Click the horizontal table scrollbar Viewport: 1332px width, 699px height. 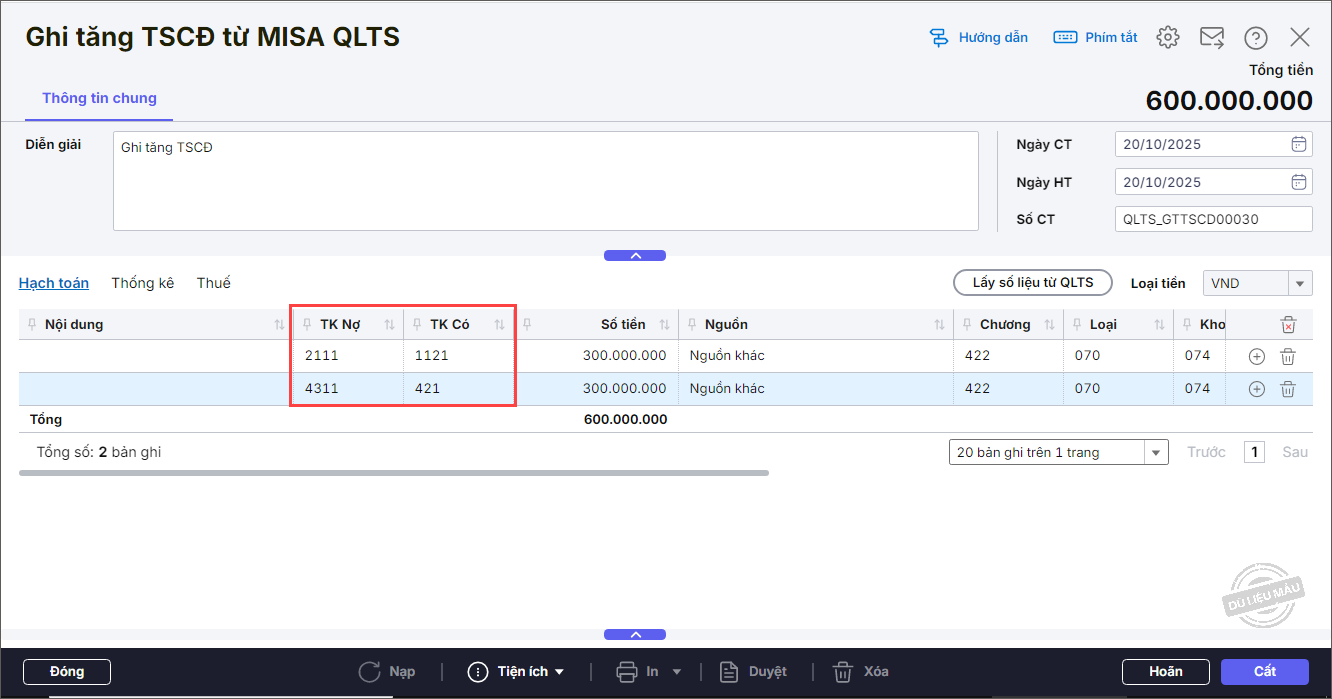coord(394,473)
